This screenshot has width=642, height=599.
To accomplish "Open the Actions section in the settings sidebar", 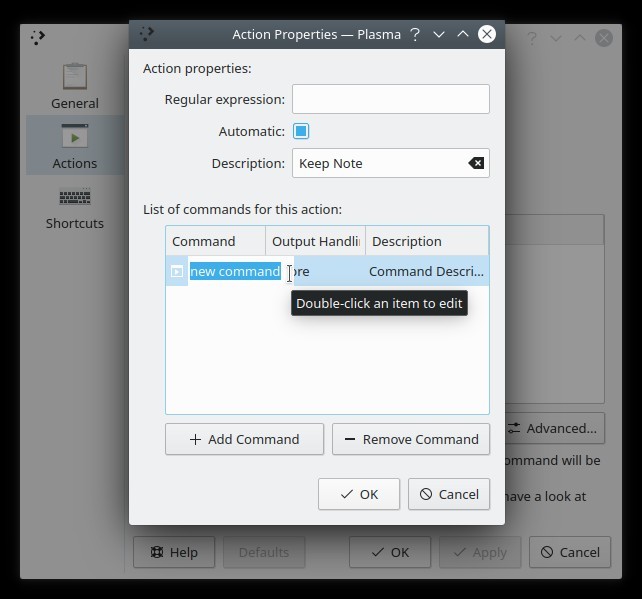I will click(75, 146).
